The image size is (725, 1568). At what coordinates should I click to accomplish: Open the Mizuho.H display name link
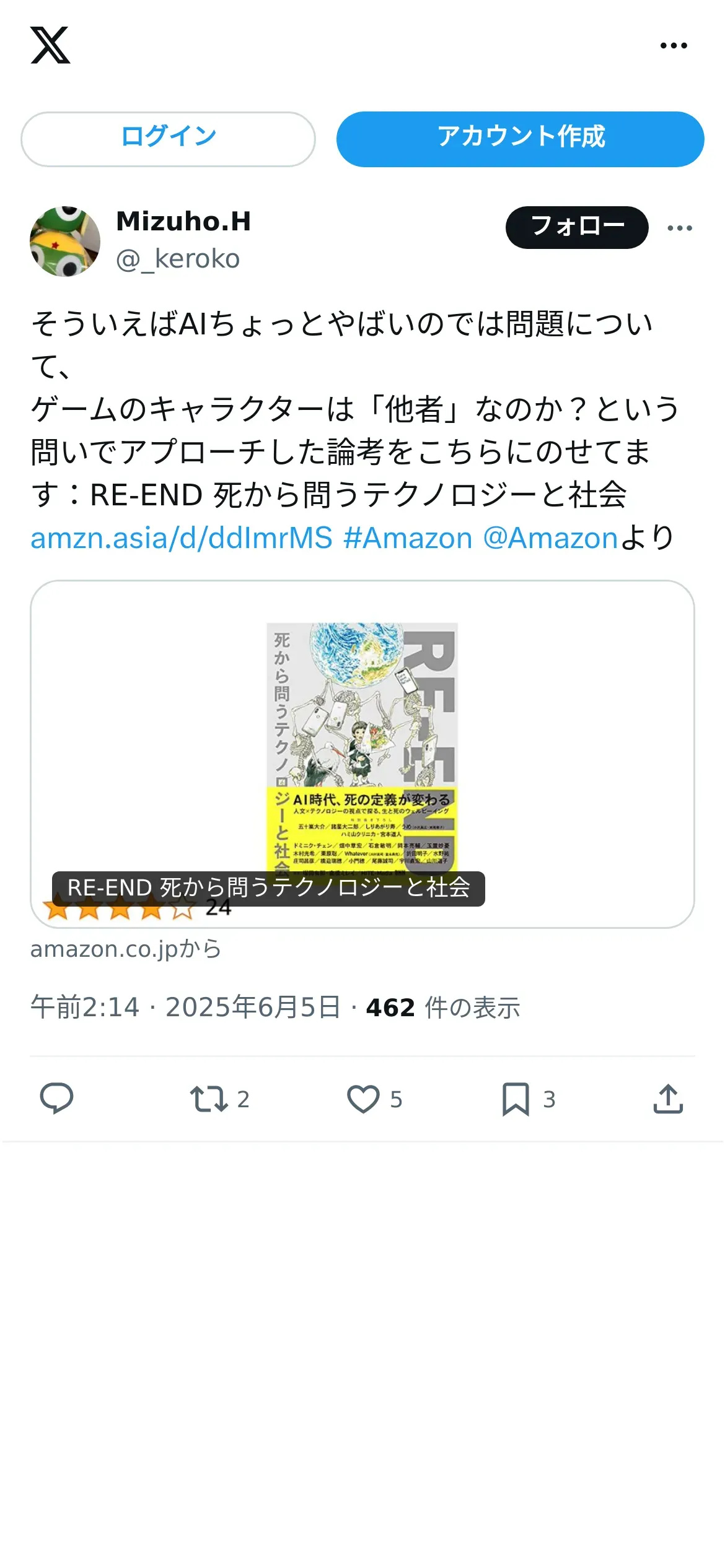(x=183, y=222)
